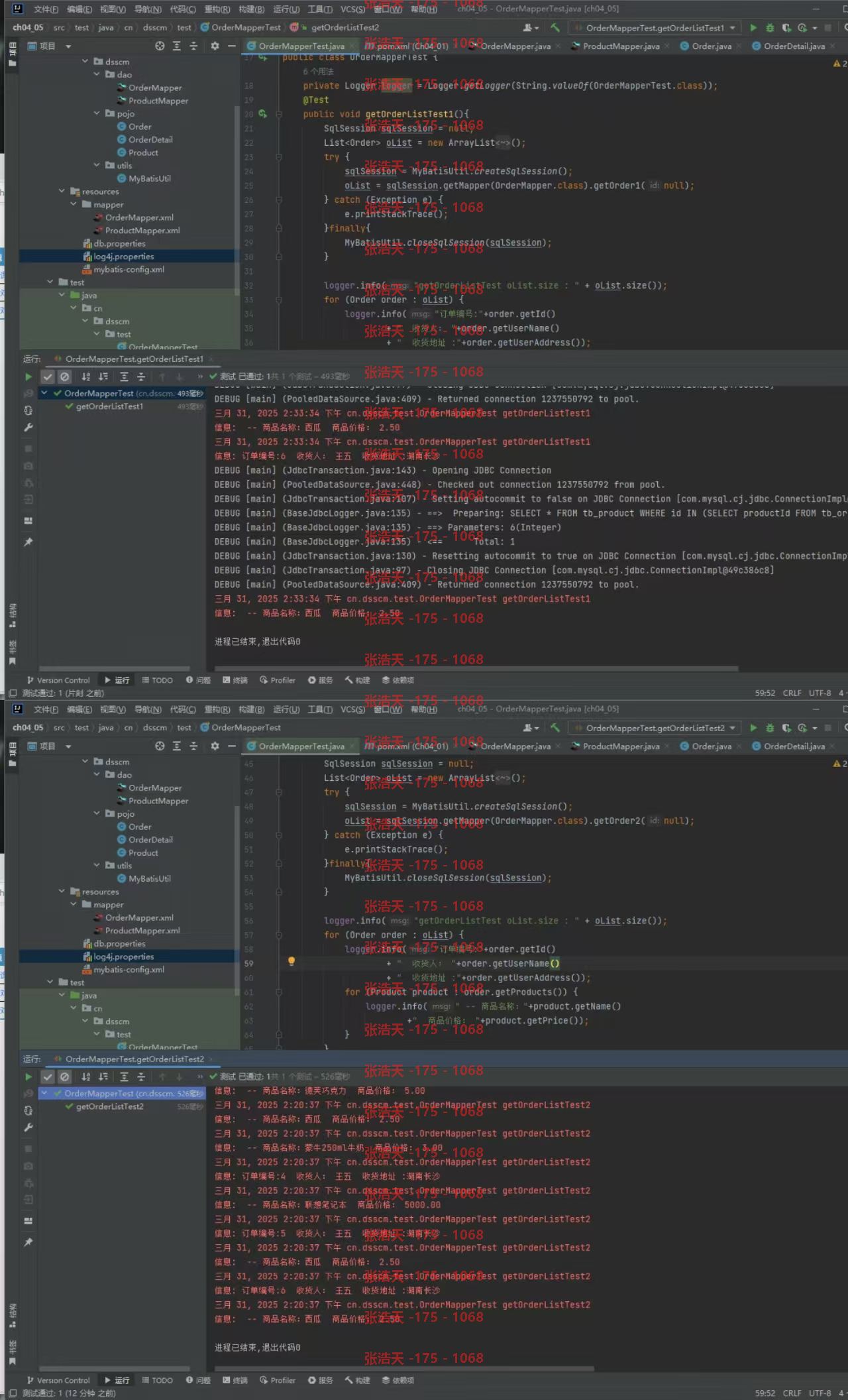Click Debug bug icon in bottom window toolbar

pos(770,728)
